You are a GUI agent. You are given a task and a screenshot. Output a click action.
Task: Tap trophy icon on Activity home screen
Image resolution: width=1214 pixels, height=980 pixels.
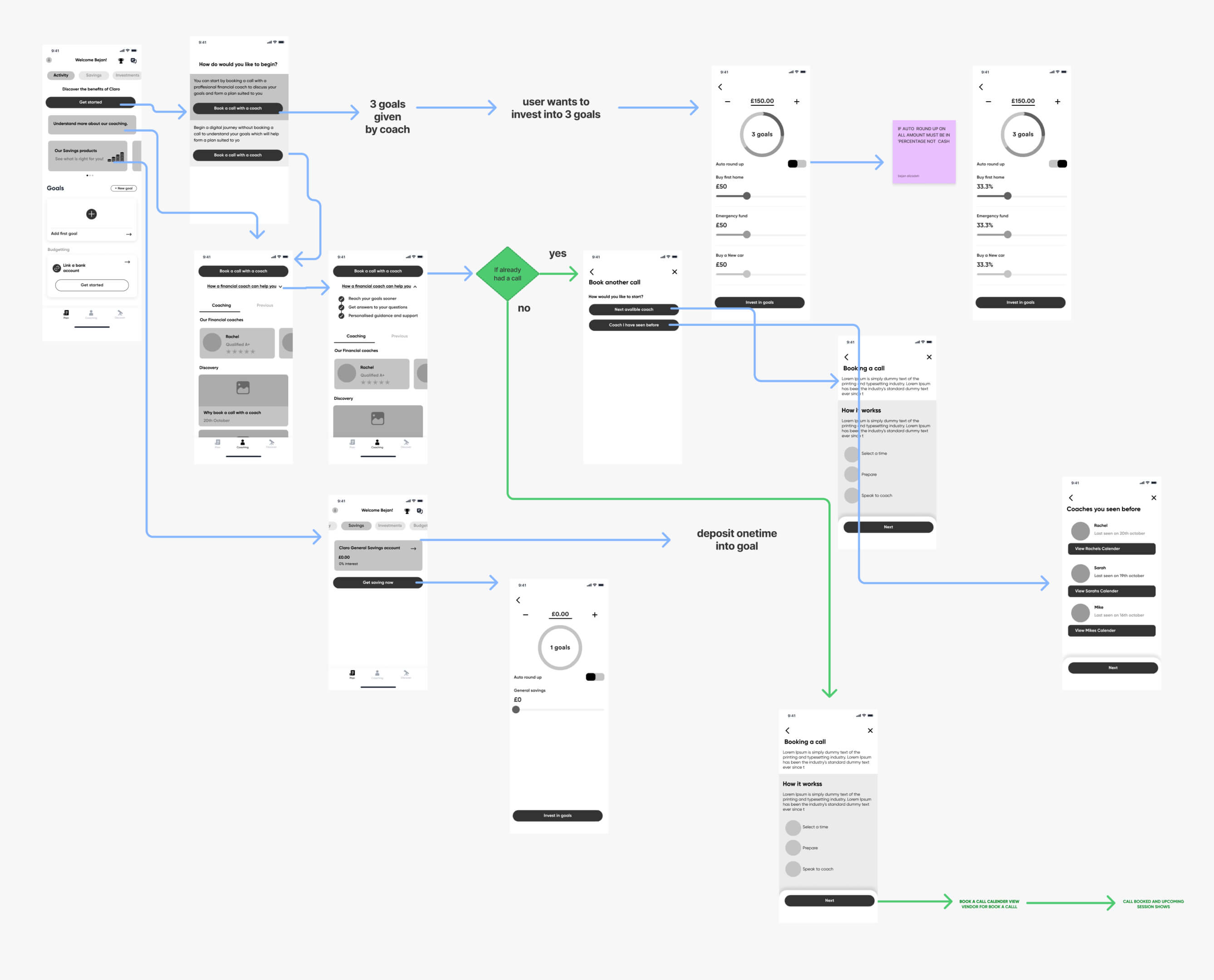click(121, 60)
